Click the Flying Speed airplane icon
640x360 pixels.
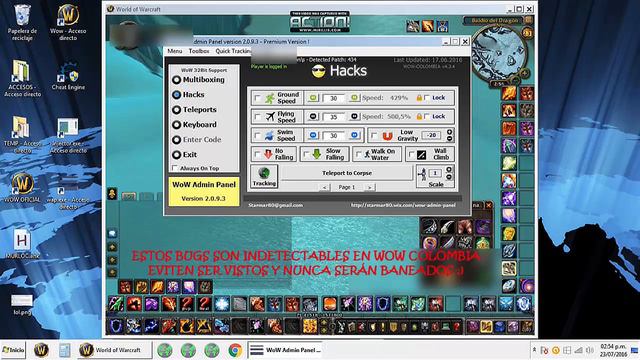[270, 117]
